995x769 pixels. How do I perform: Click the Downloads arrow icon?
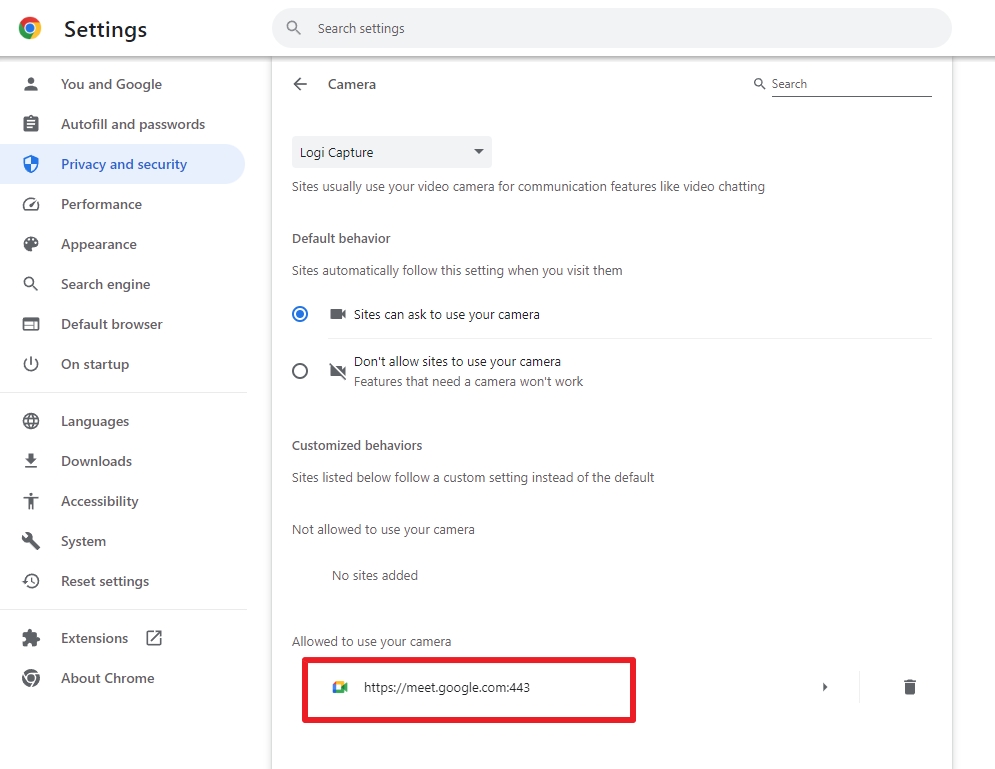tap(30, 461)
